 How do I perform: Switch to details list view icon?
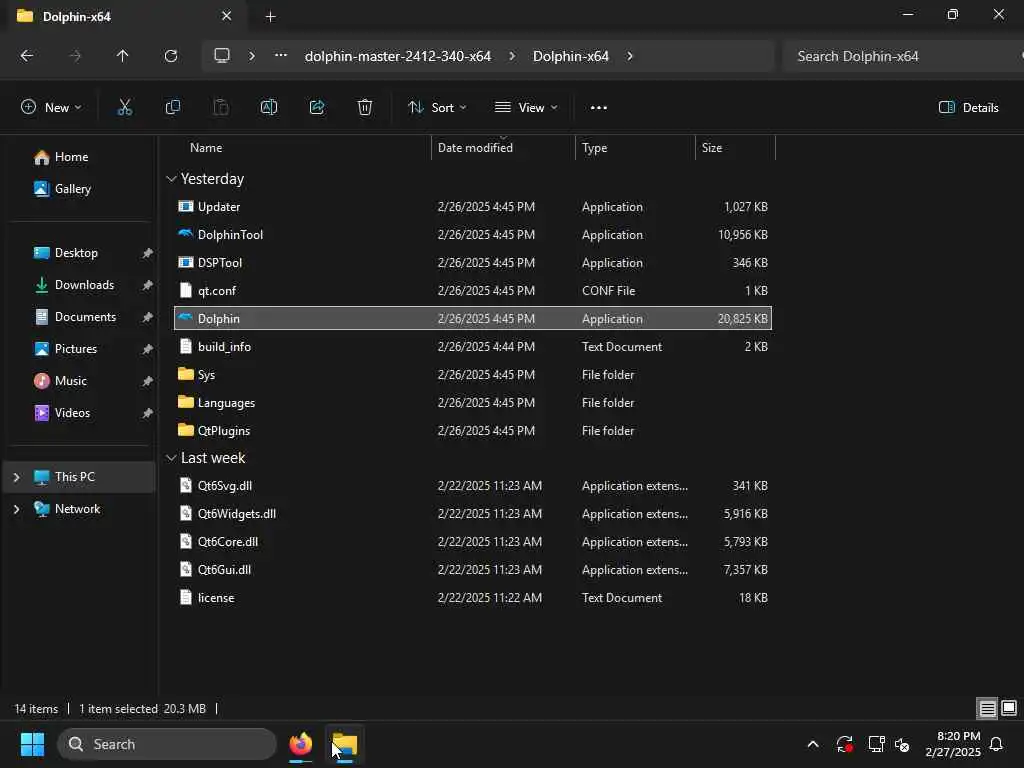[987, 709]
